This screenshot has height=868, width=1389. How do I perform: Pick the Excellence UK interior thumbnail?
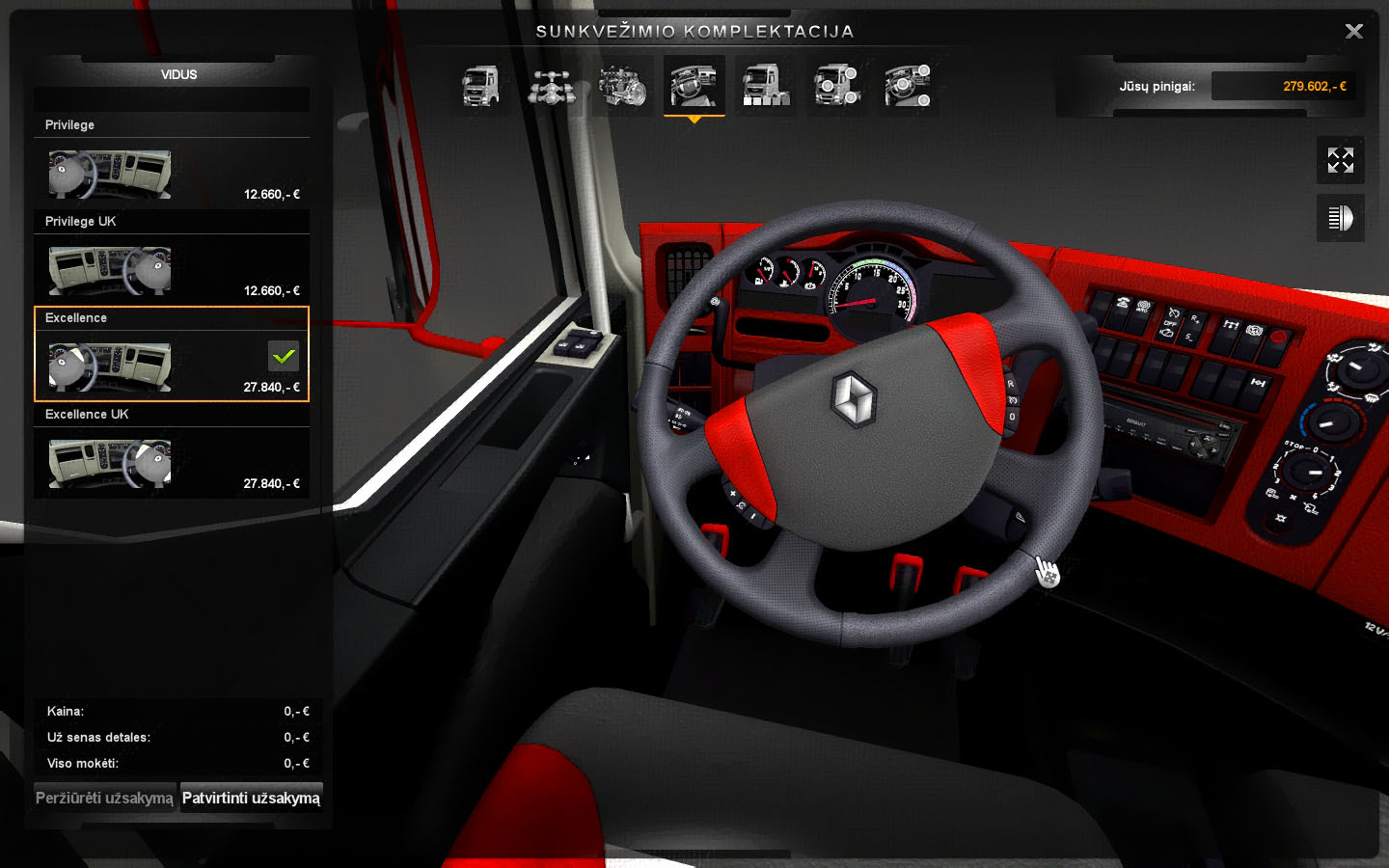click(110, 464)
